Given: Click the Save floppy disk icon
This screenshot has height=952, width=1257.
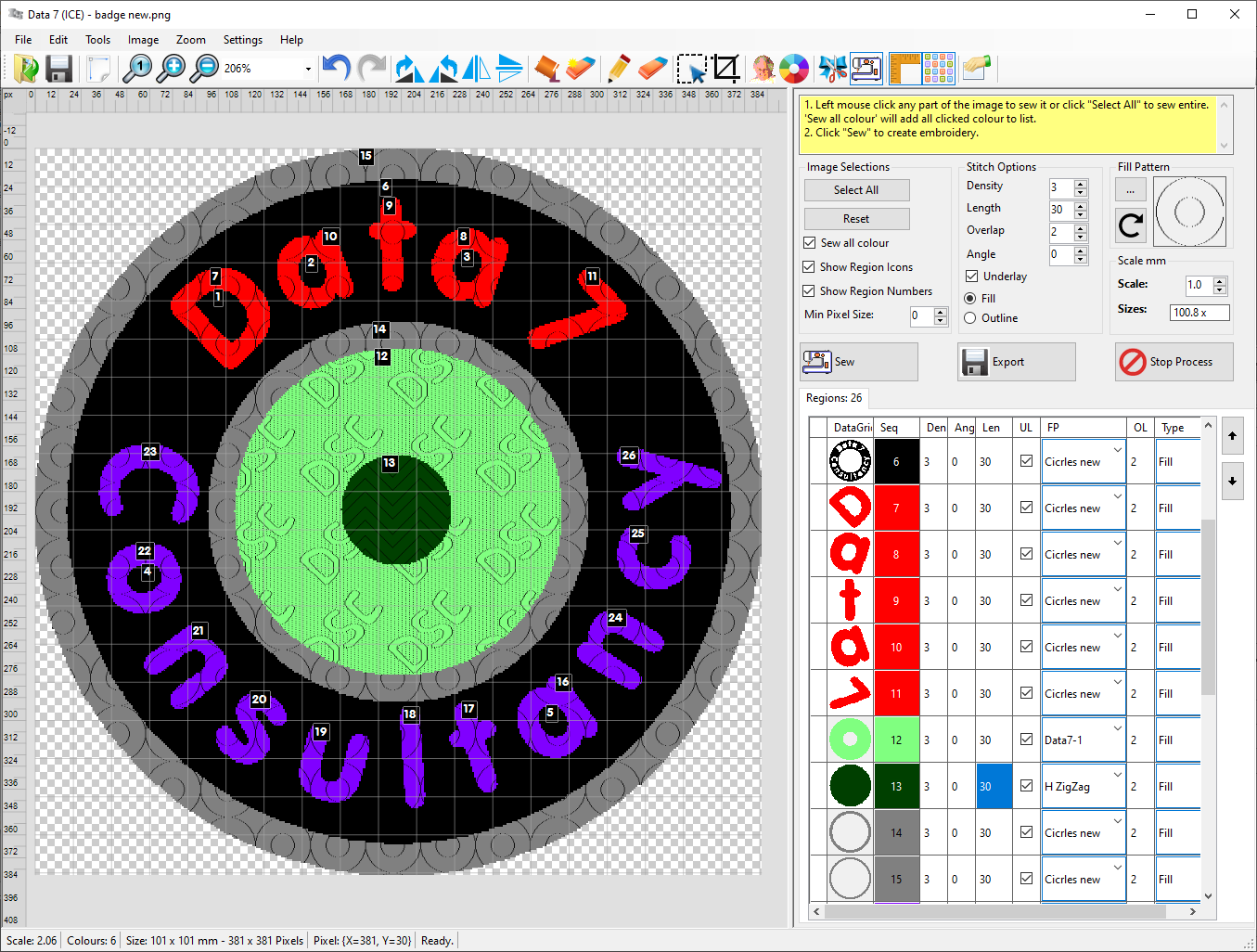Looking at the screenshot, I should coord(59,69).
